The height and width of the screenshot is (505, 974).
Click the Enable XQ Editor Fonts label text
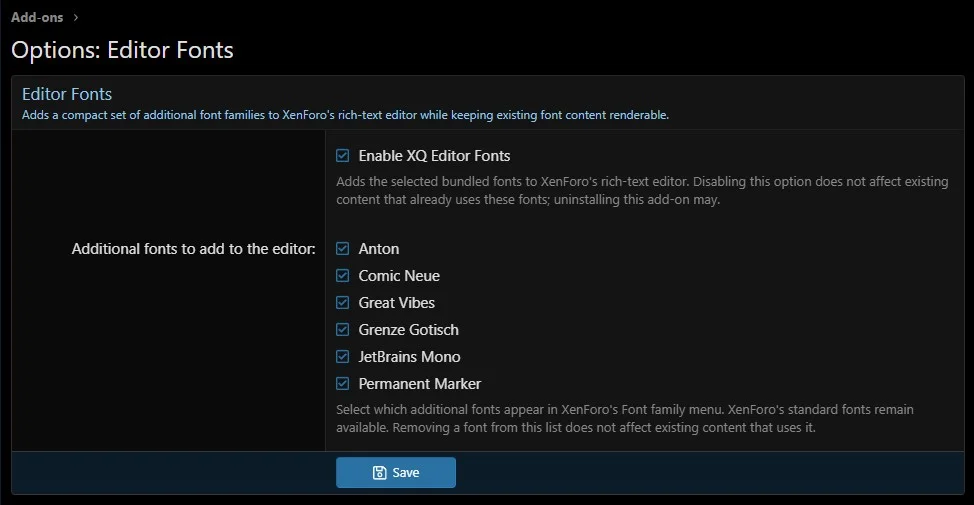point(434,155)
